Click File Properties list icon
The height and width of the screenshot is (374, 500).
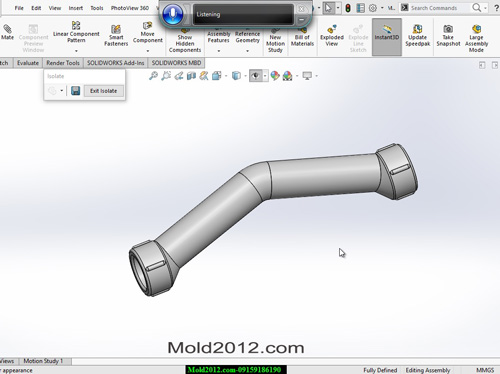[x=360, y=8]
